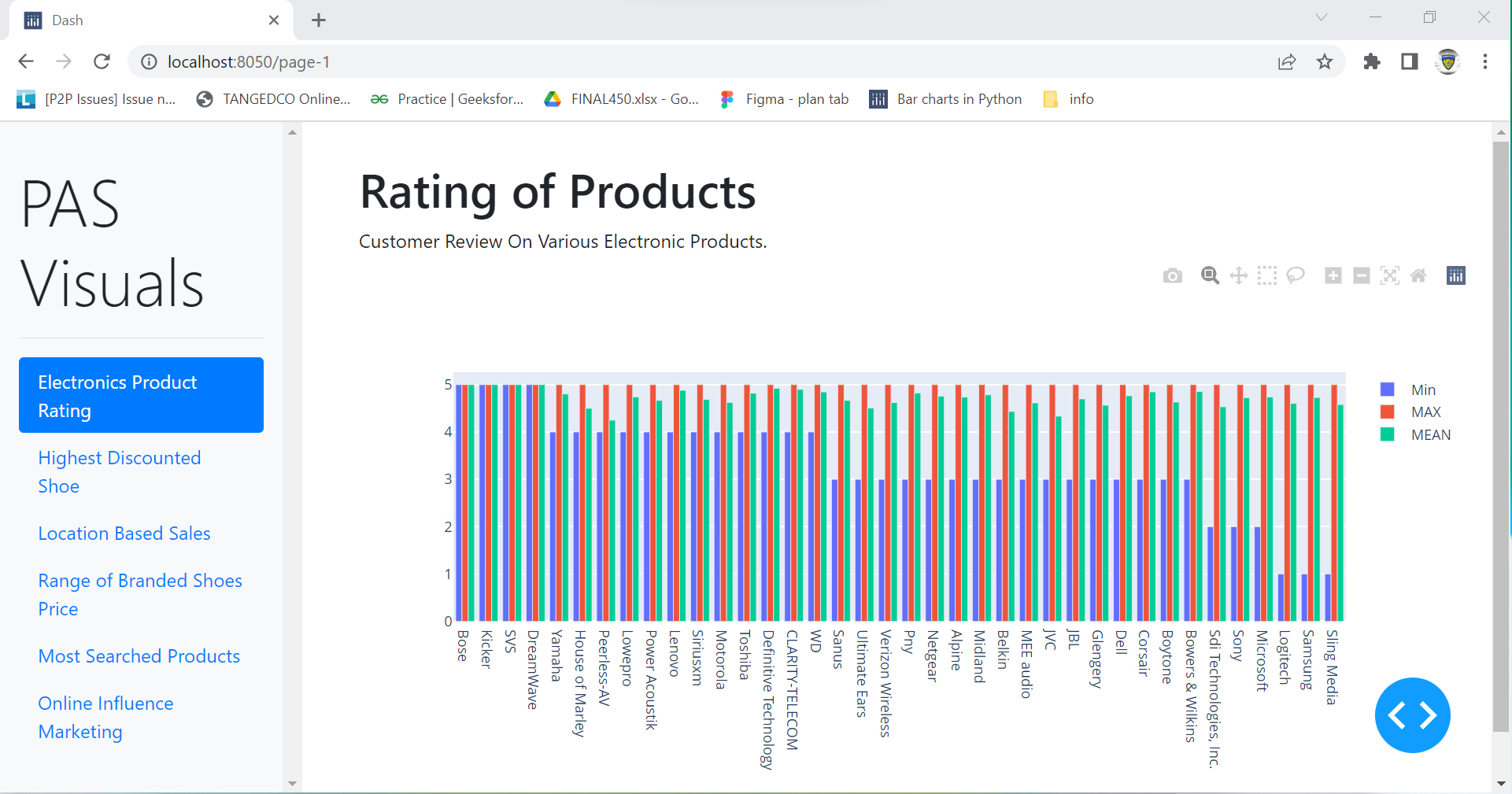Reload the page

(102, 61)
